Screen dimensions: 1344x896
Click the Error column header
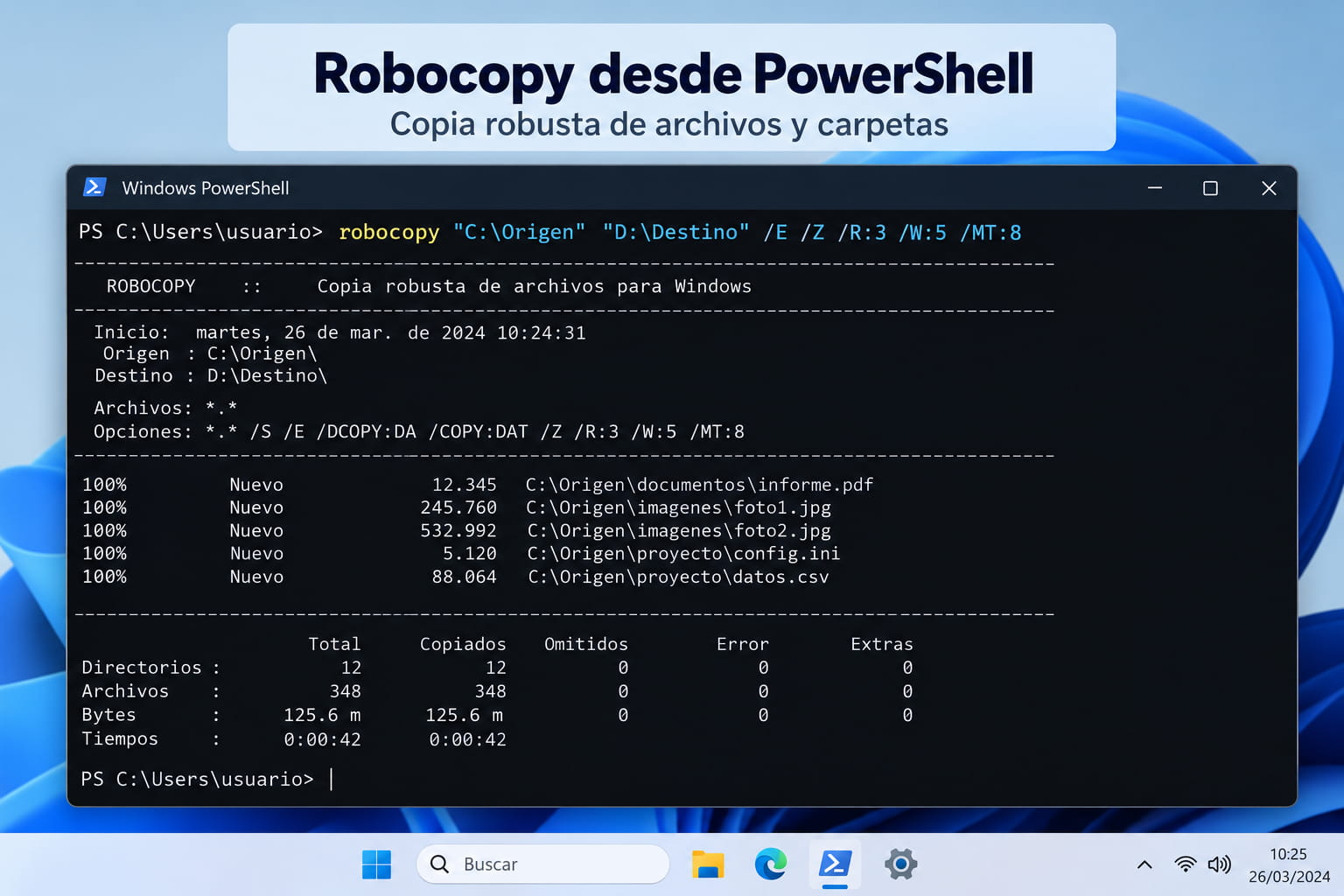743,644
